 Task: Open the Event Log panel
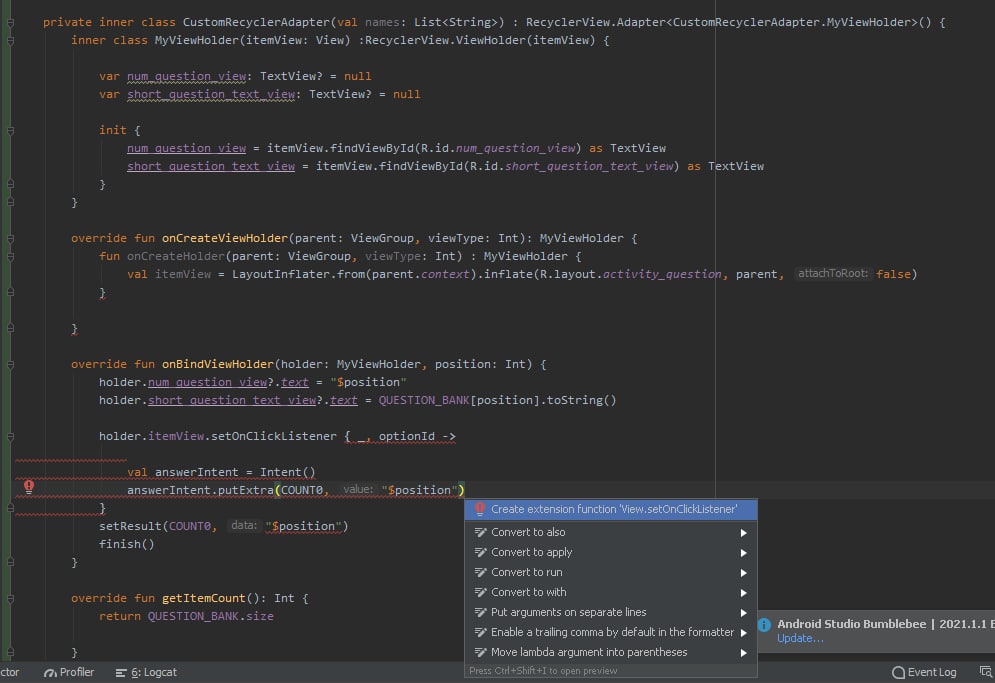click(924, 672)
